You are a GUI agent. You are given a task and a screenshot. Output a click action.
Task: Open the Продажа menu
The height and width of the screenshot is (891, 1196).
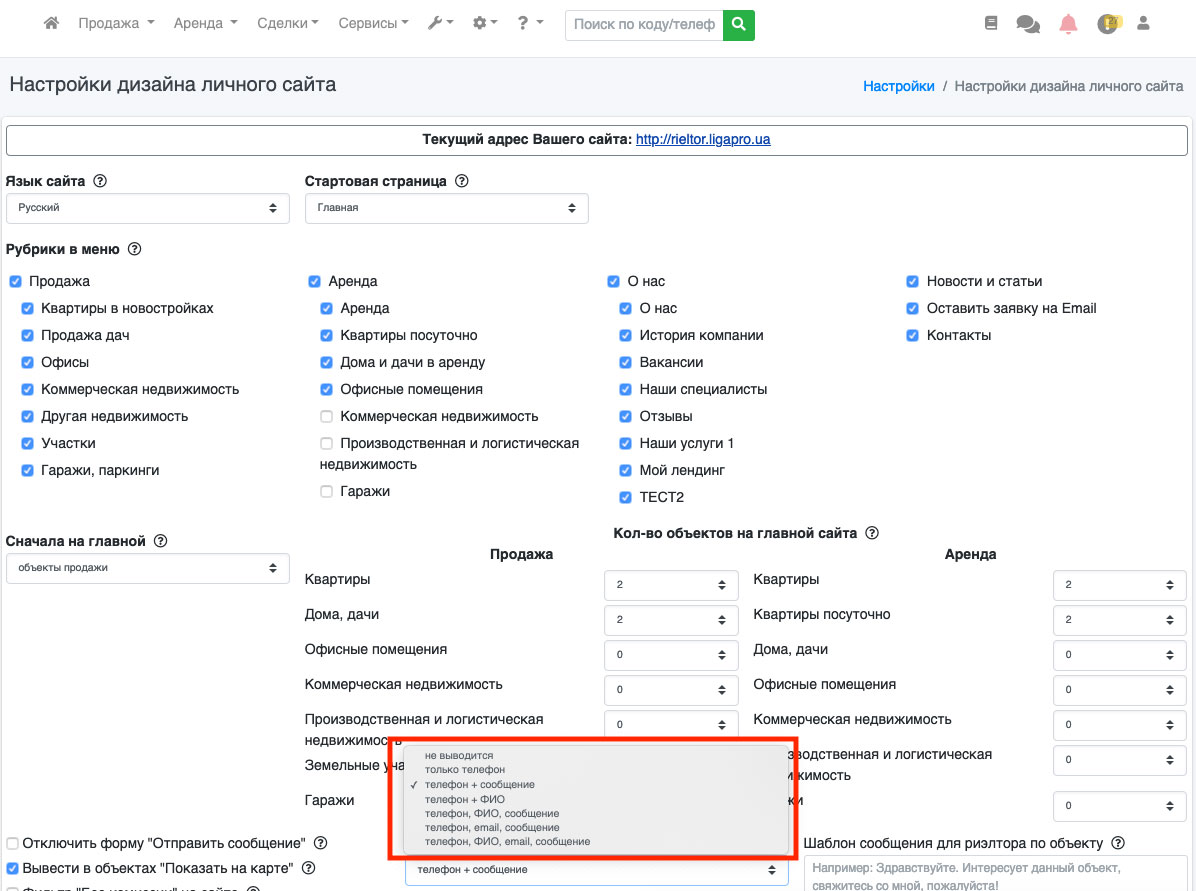pos(116,23)
